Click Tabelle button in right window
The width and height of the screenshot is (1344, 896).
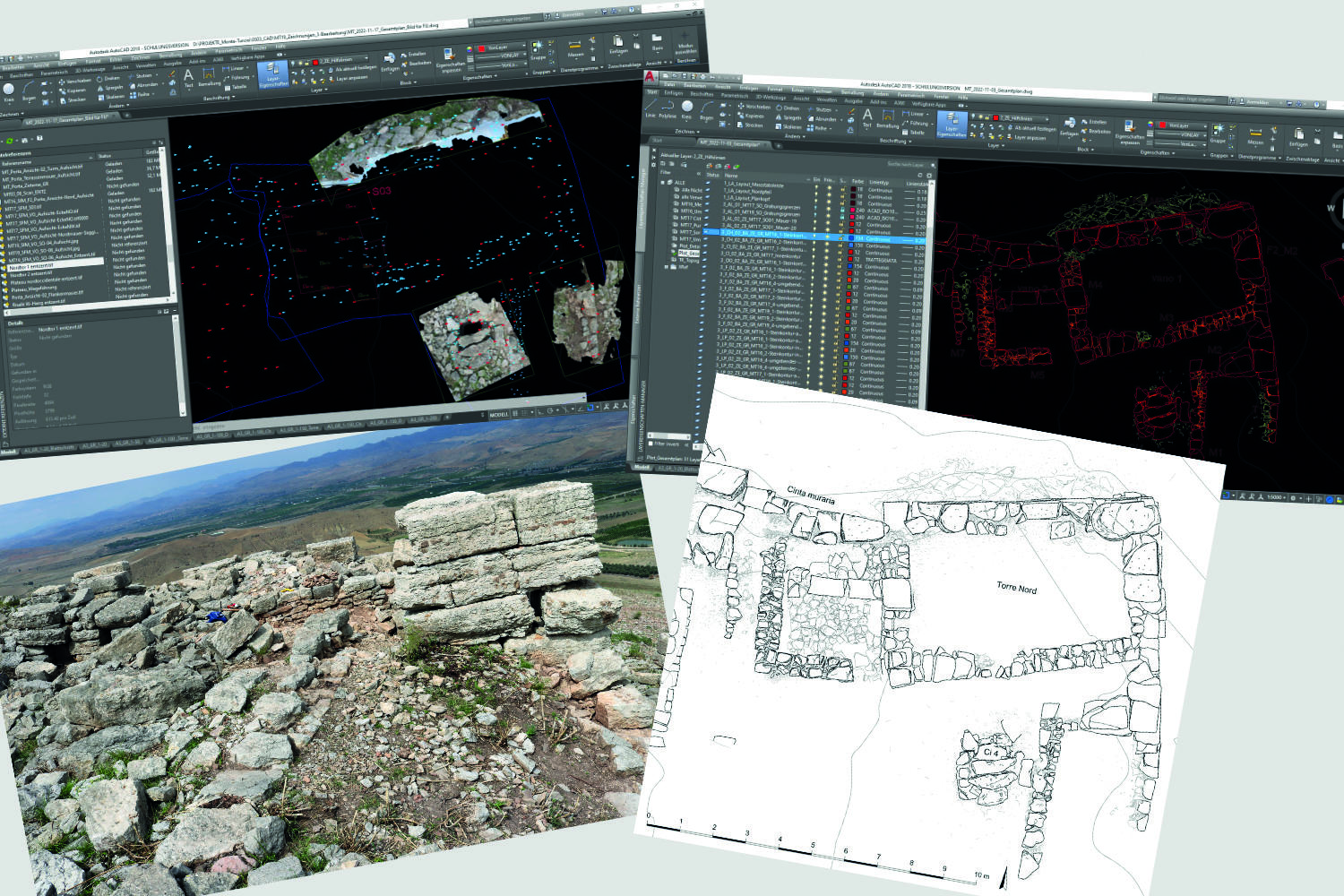click(x=913, y=132)
